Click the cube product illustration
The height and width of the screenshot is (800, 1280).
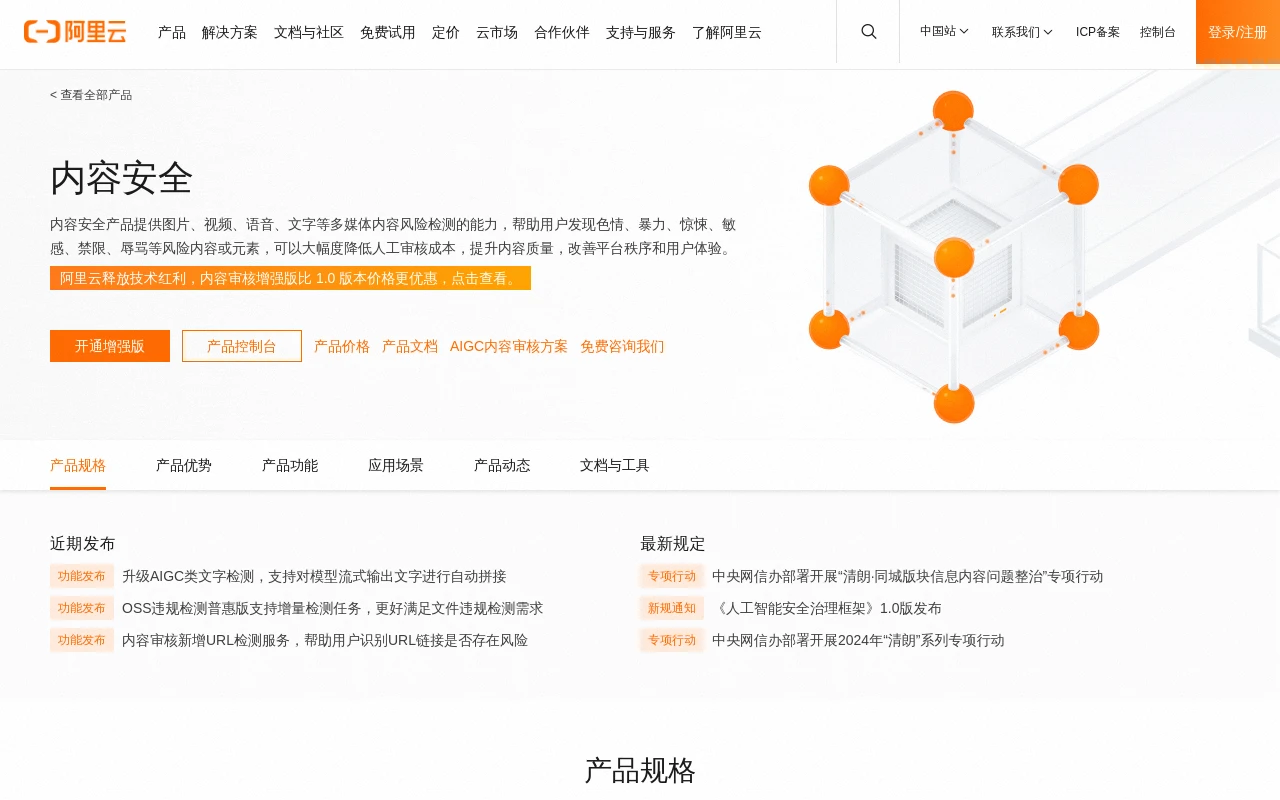pos(954,257)
